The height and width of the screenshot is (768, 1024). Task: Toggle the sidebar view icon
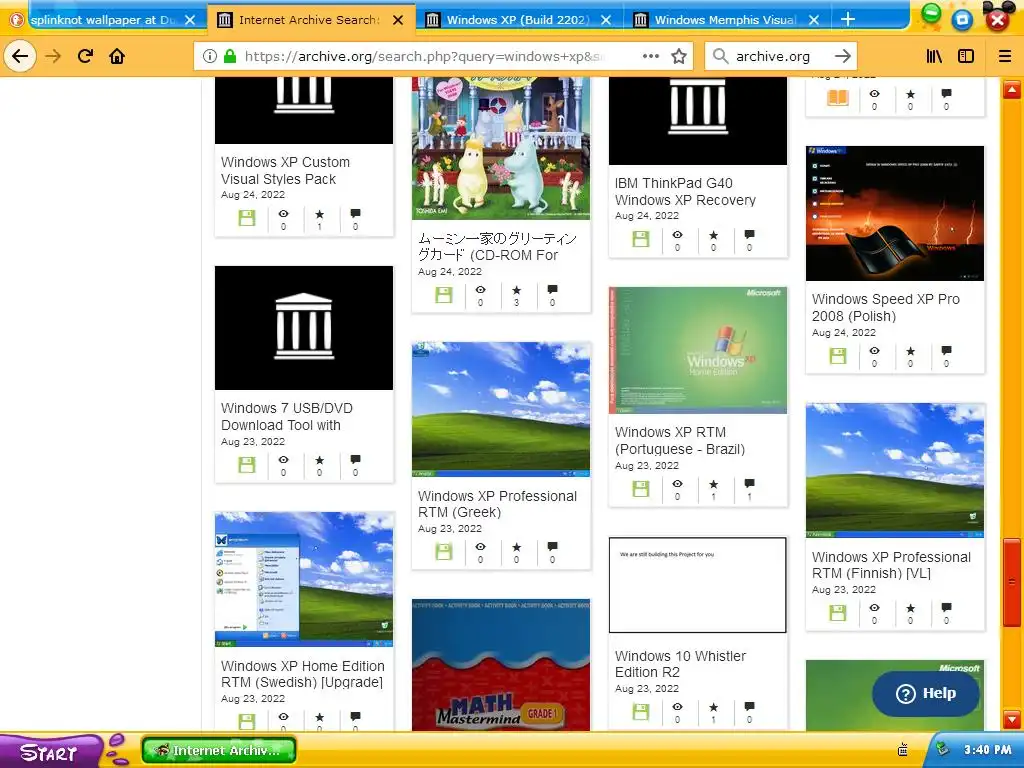click(966, 56)
